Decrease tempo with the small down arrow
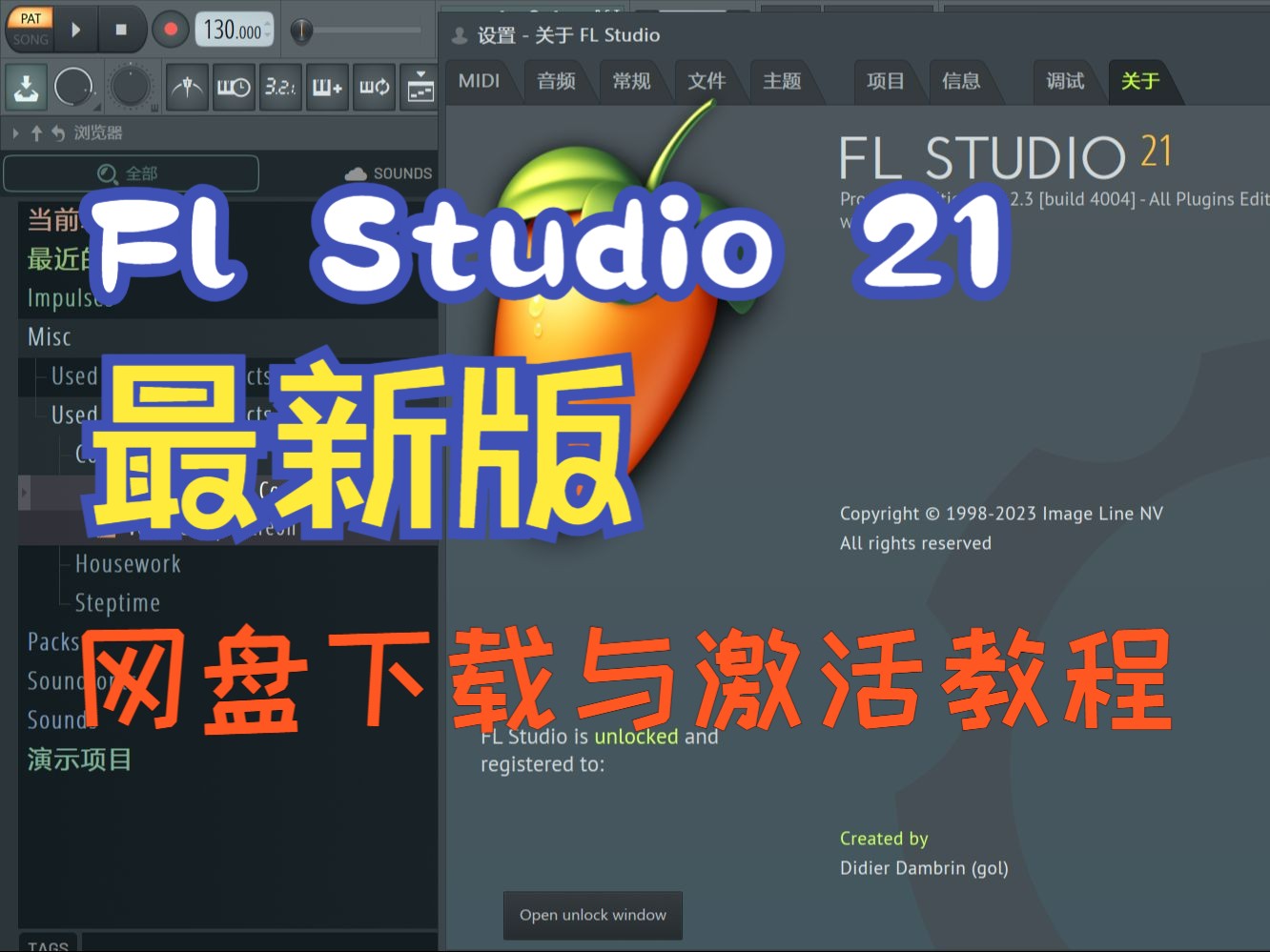This screenshot has height=952, width=1270. 268,36
